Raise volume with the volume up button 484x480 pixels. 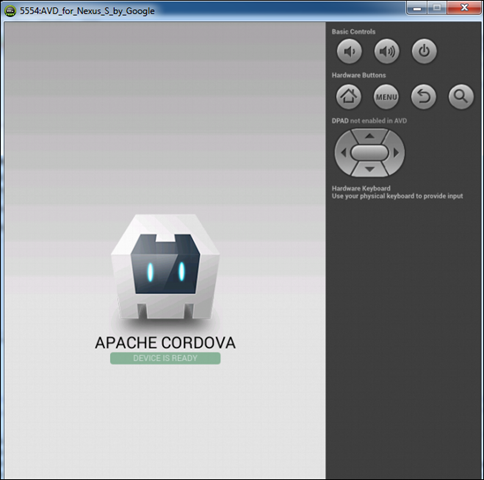tap(387, 52)
